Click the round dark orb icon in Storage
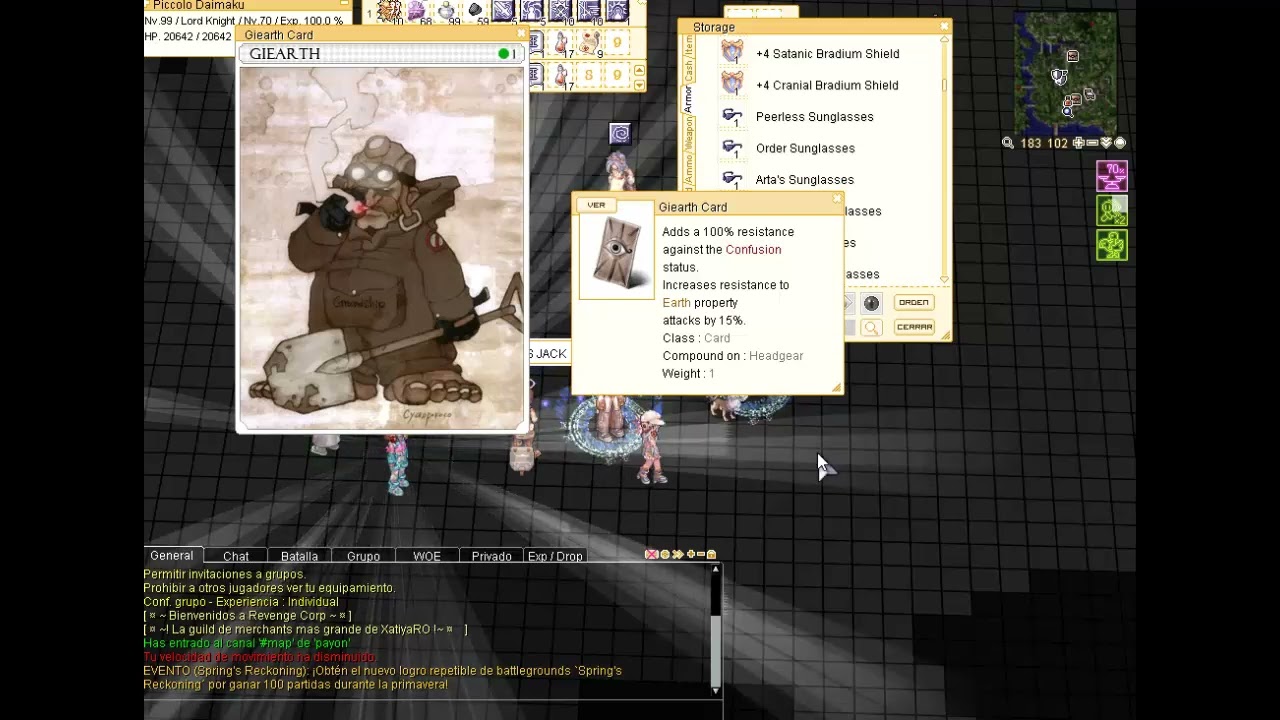Screen dimensions: 1280x720 click(x=871, y=303)
